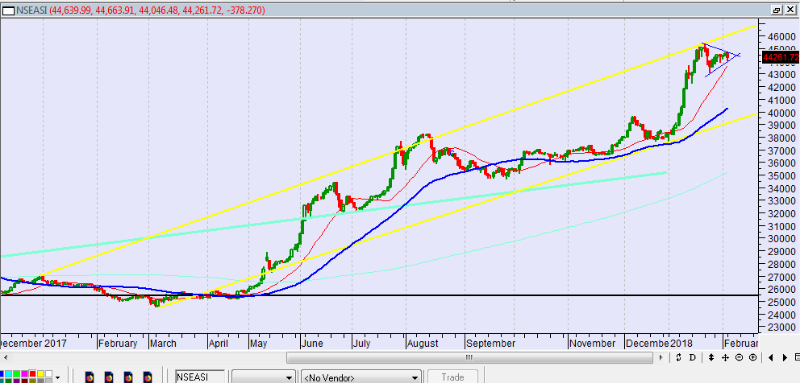Click the NSEASI symbol input field
The height and width of the screenshot is (383, 800).
(x=199, y=377)
